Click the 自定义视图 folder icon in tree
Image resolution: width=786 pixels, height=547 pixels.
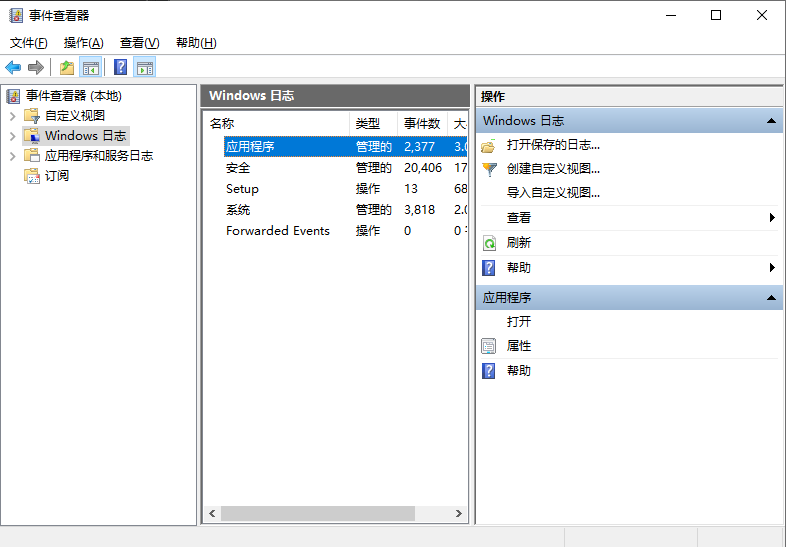[x=32, y=116]
